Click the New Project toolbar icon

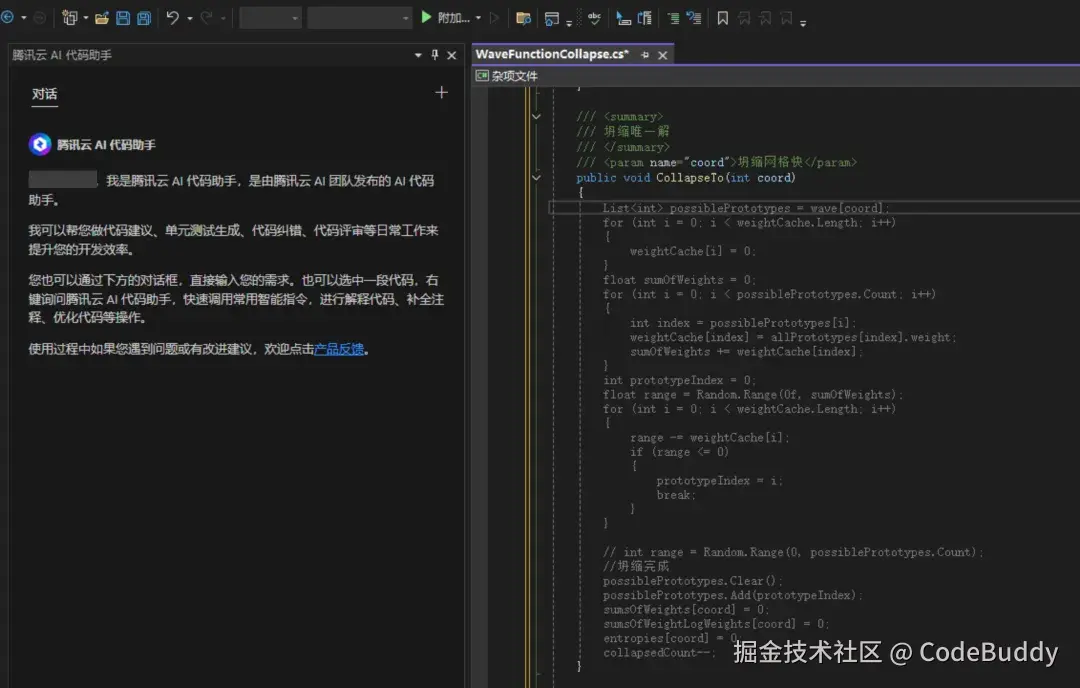(71, 18)
